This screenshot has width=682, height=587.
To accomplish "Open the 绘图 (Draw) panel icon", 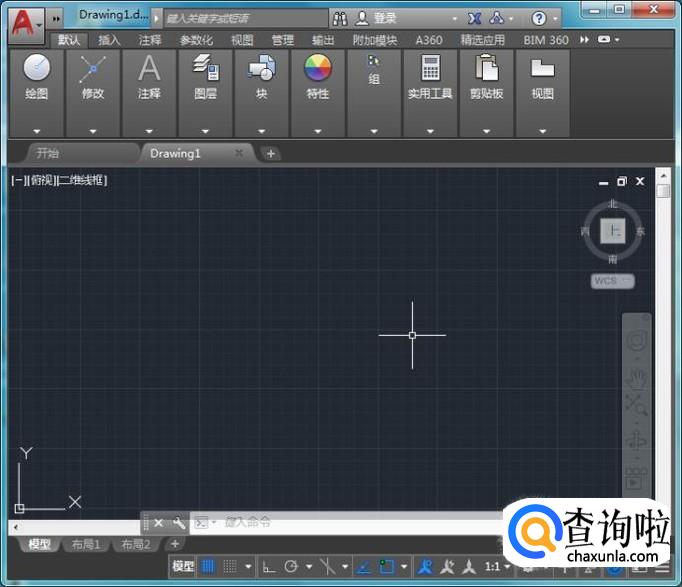I will tap(37, 69).
